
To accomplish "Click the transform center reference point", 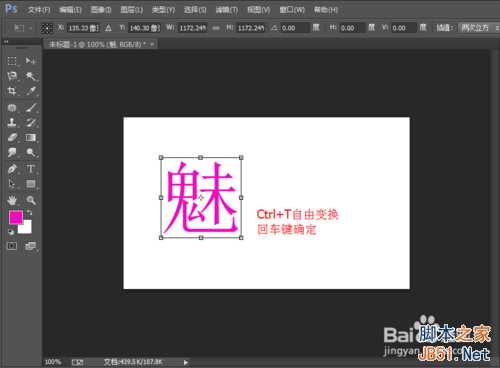I will click(x=201, y=198).
